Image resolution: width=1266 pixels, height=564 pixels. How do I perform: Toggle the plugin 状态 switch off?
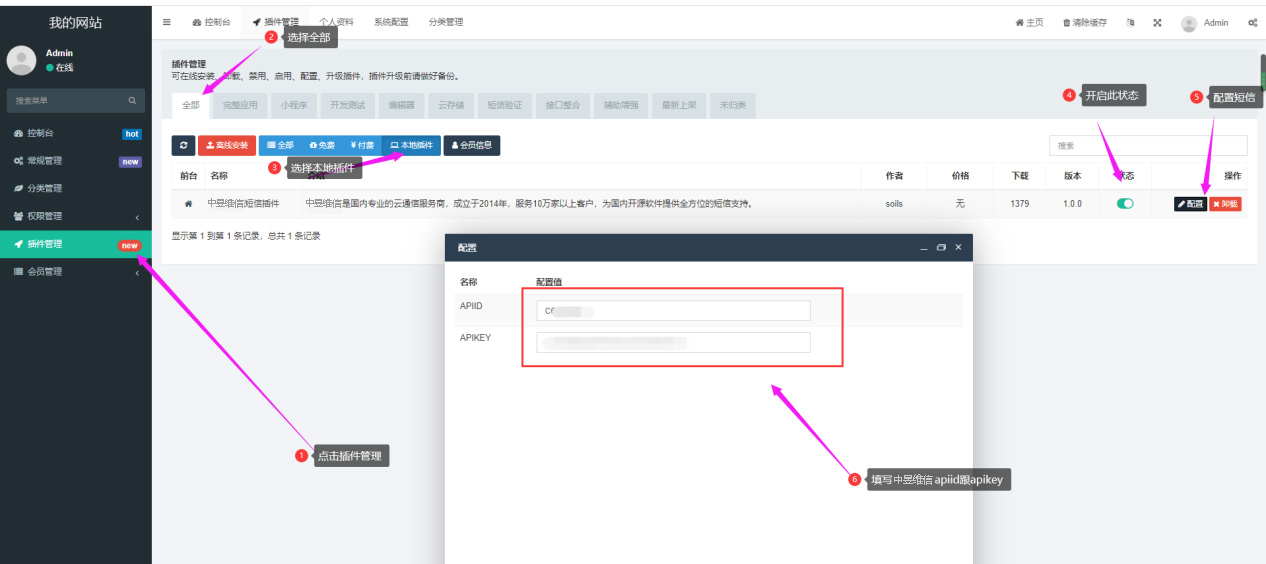point(1125,204)
